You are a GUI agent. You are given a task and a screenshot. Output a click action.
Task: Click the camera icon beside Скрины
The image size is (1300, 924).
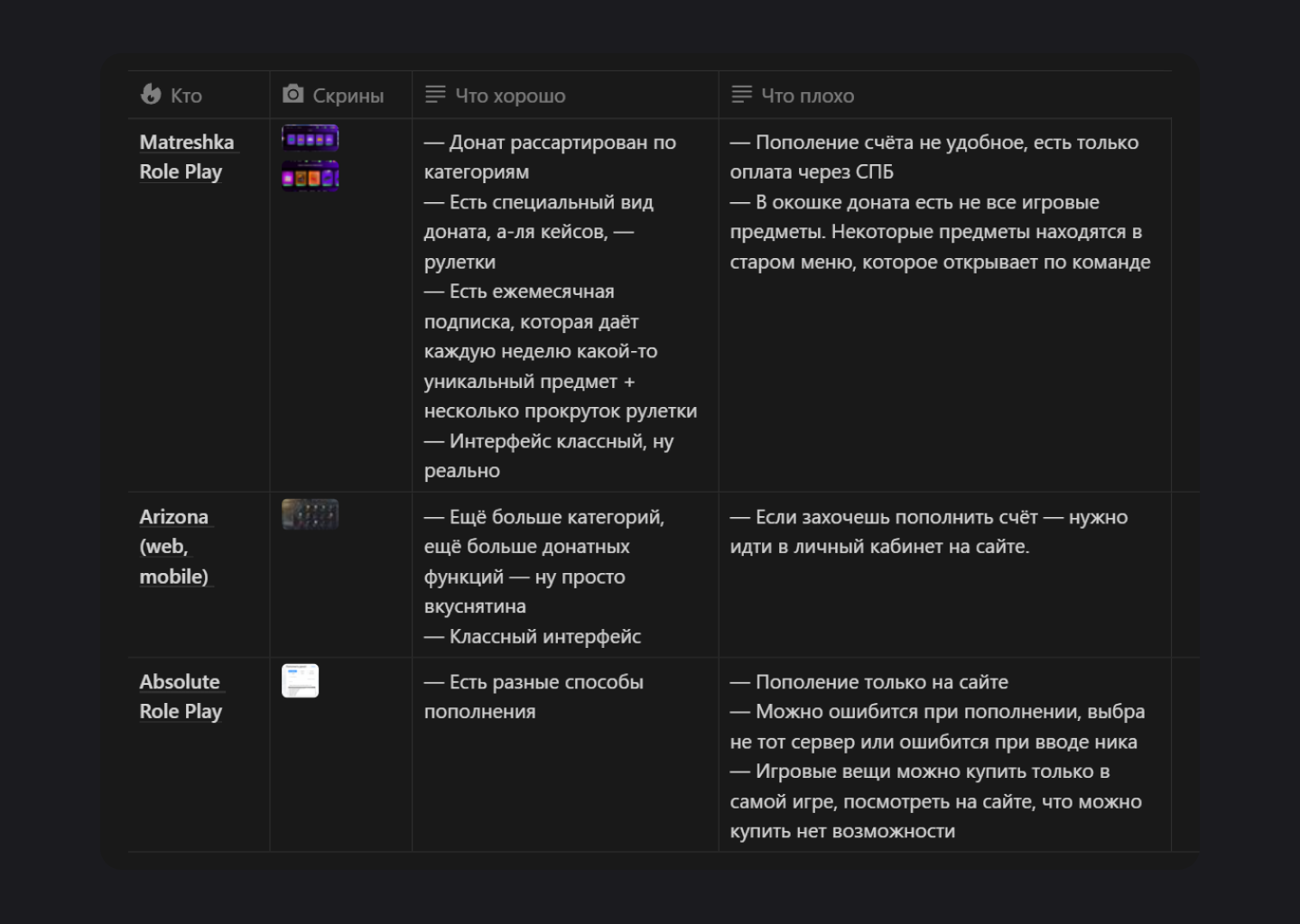pos(292,95)
